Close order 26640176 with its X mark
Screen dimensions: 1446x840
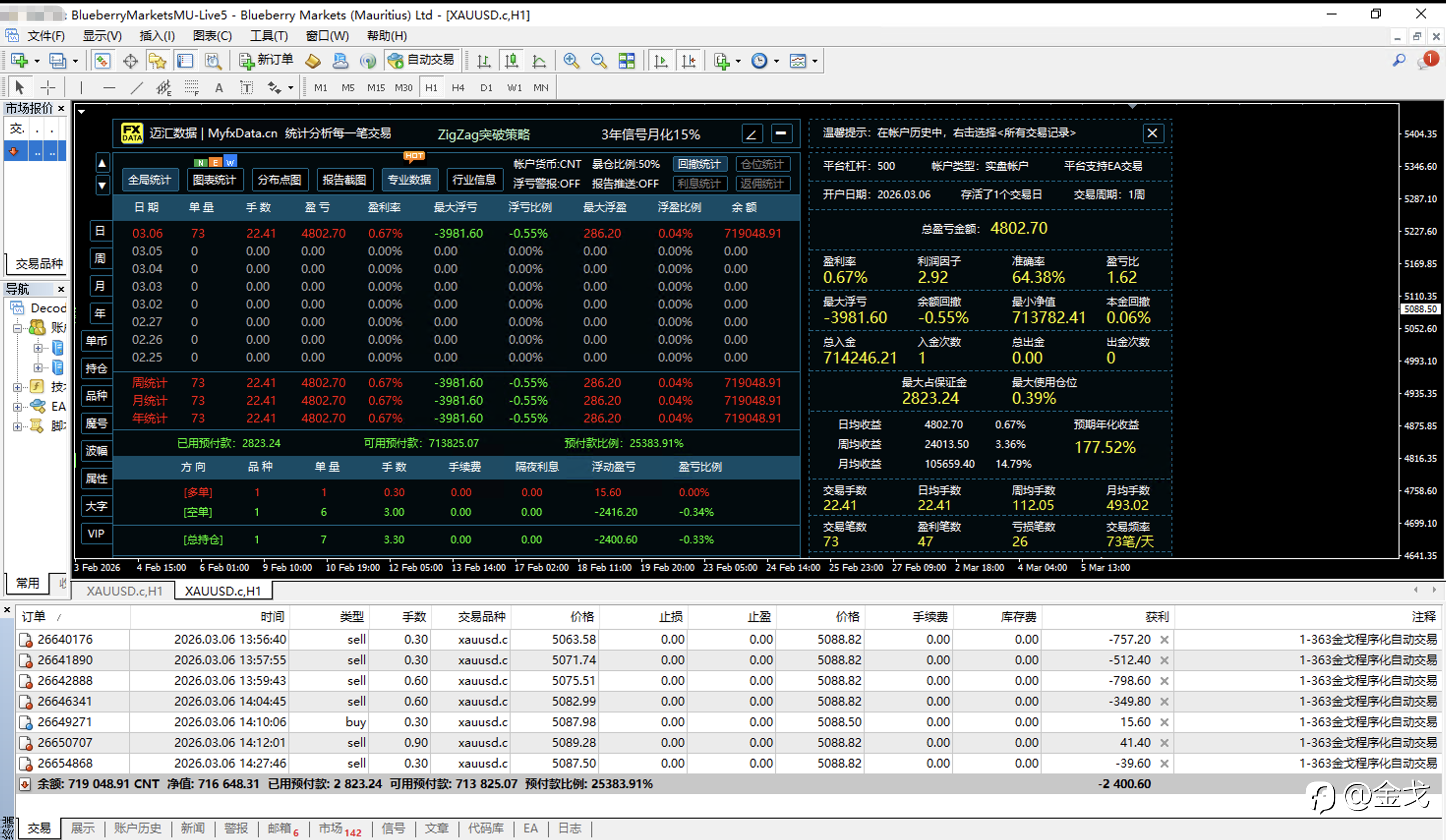click(1164, 639)
